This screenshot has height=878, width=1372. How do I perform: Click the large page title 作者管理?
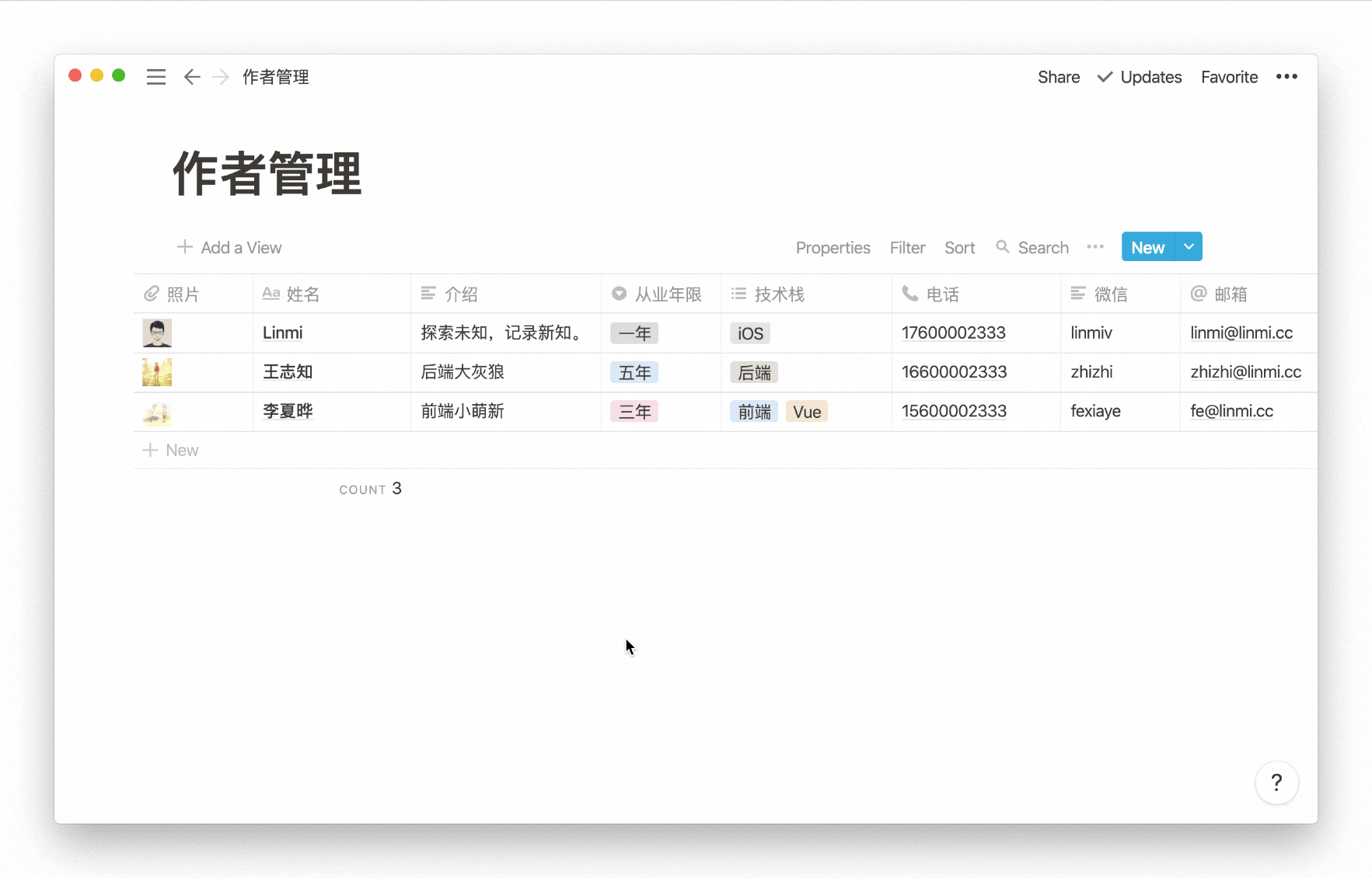(267, 173)
